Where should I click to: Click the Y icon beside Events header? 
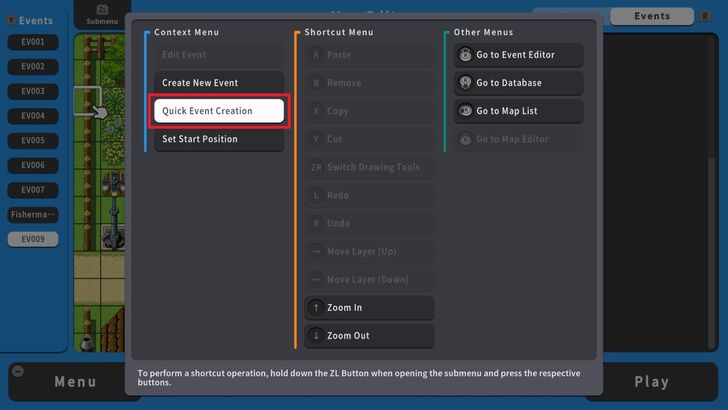coord(11,20)
